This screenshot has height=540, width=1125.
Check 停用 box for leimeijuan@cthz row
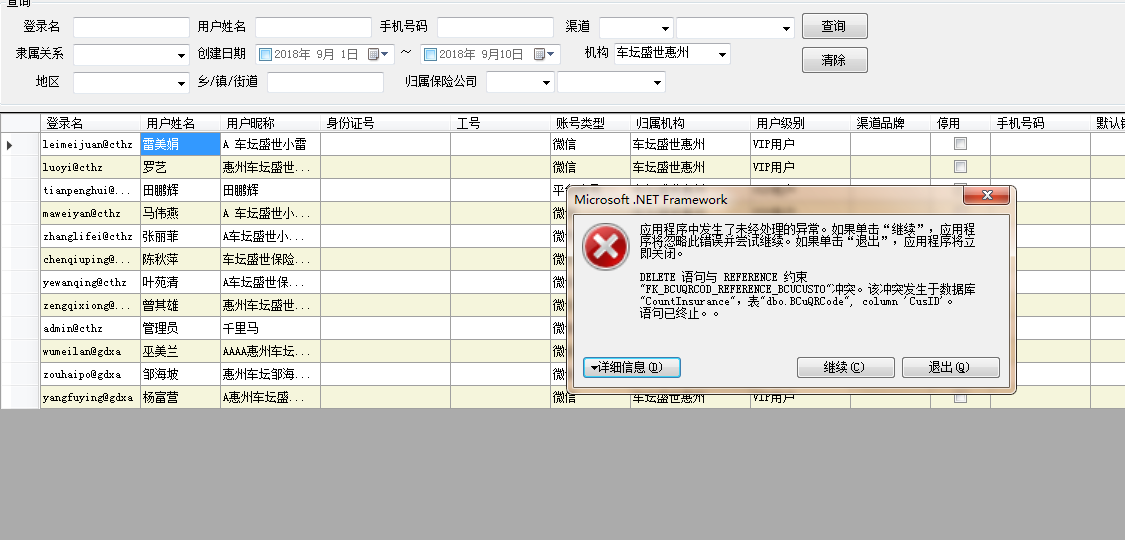960,143
